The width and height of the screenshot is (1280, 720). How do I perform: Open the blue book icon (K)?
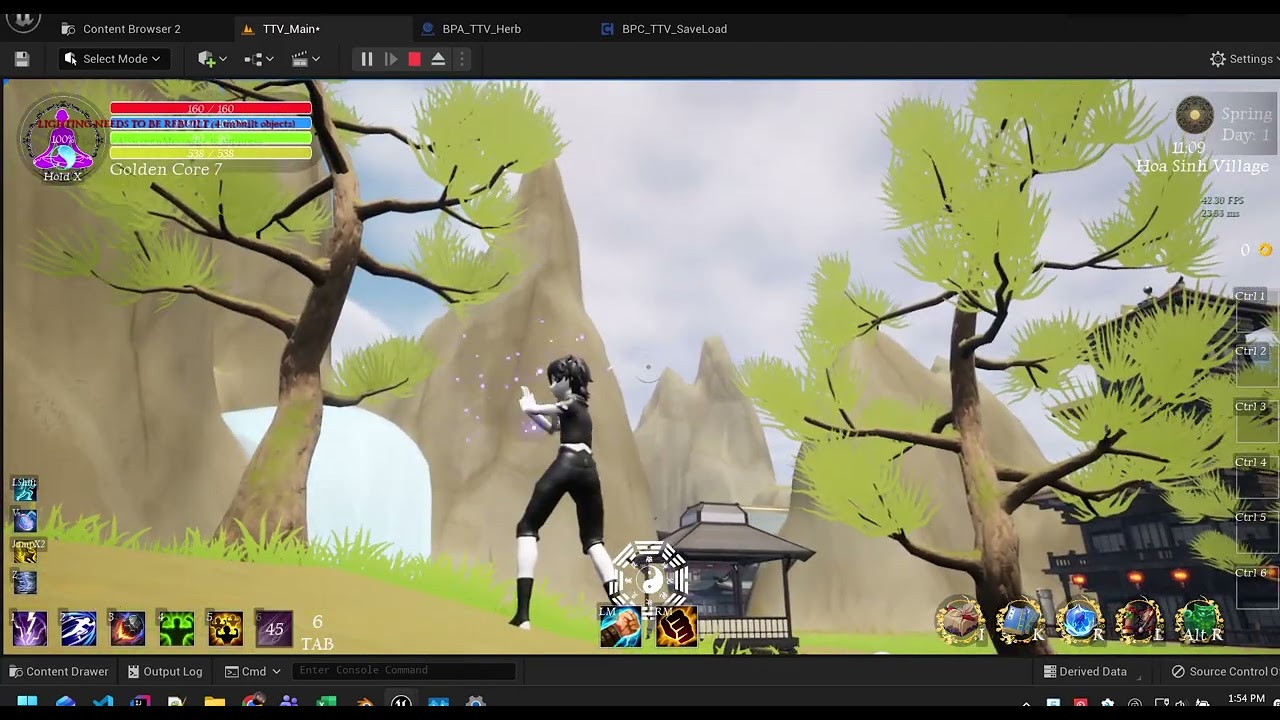point(1020,621)
